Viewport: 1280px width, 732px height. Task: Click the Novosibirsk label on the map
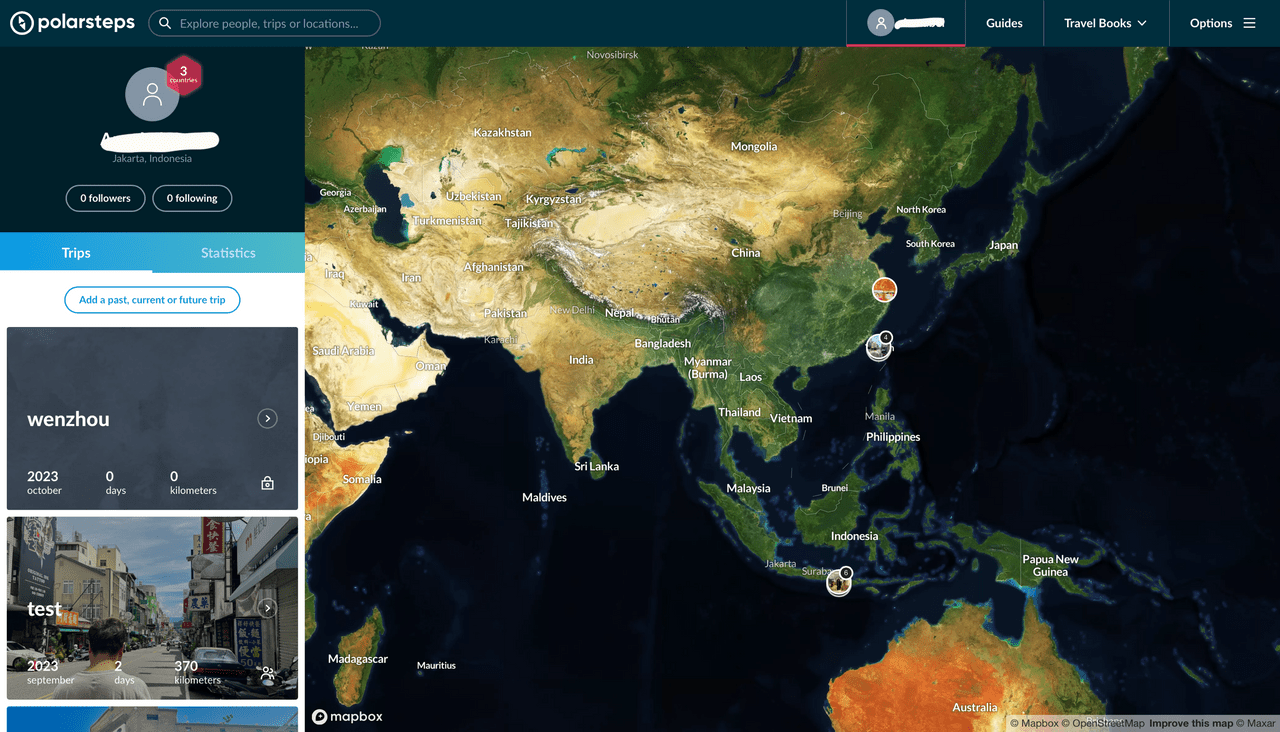pos(612,55)
